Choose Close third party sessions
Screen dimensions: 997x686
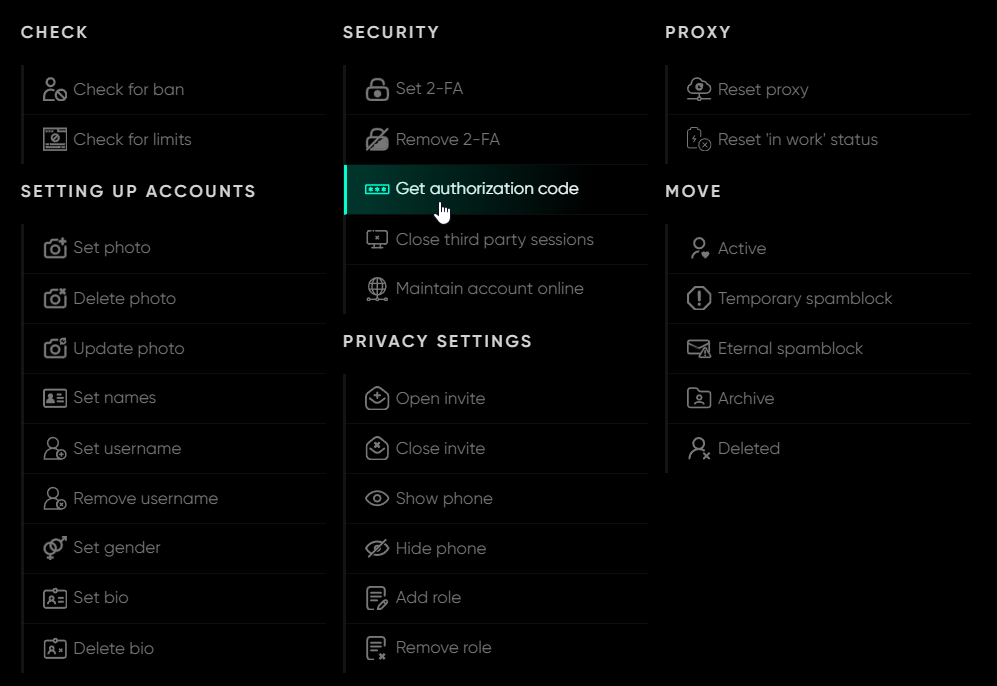494,239
